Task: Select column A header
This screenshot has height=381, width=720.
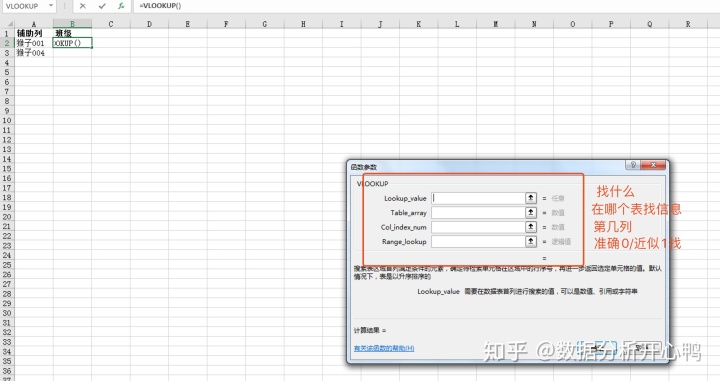Action: click(x=34, y=24)
